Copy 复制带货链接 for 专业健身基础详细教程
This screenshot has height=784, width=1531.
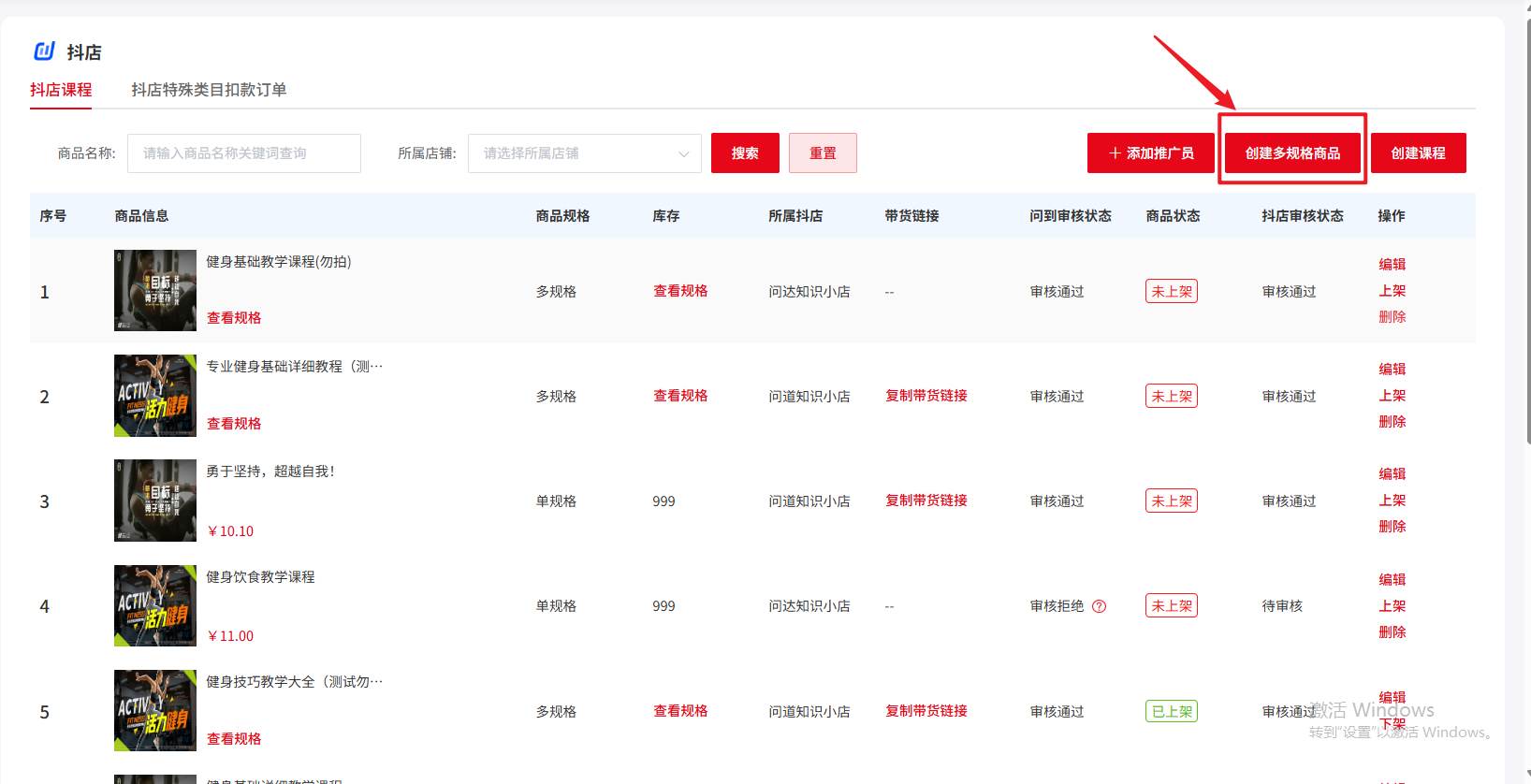pyautogui.click(x=926, y=396)
